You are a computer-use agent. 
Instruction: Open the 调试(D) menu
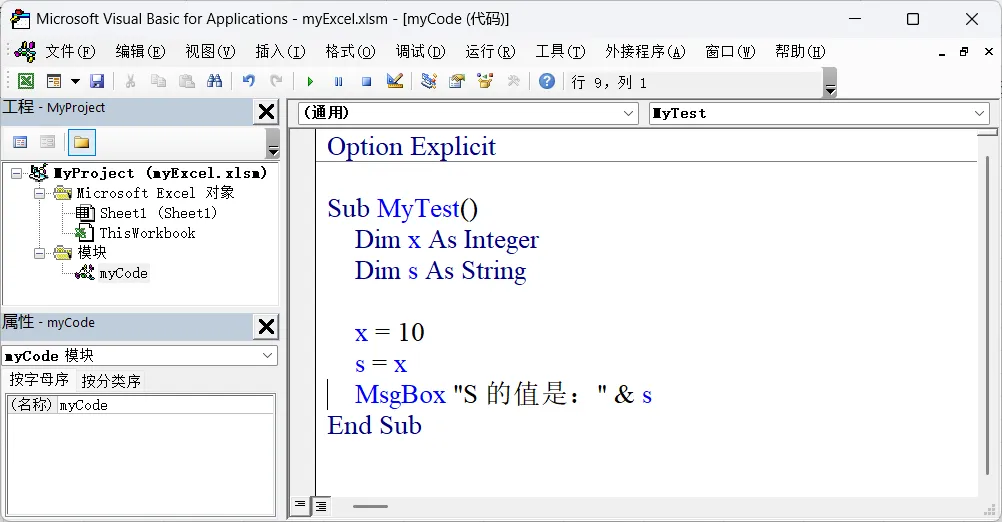pos(420,51)
